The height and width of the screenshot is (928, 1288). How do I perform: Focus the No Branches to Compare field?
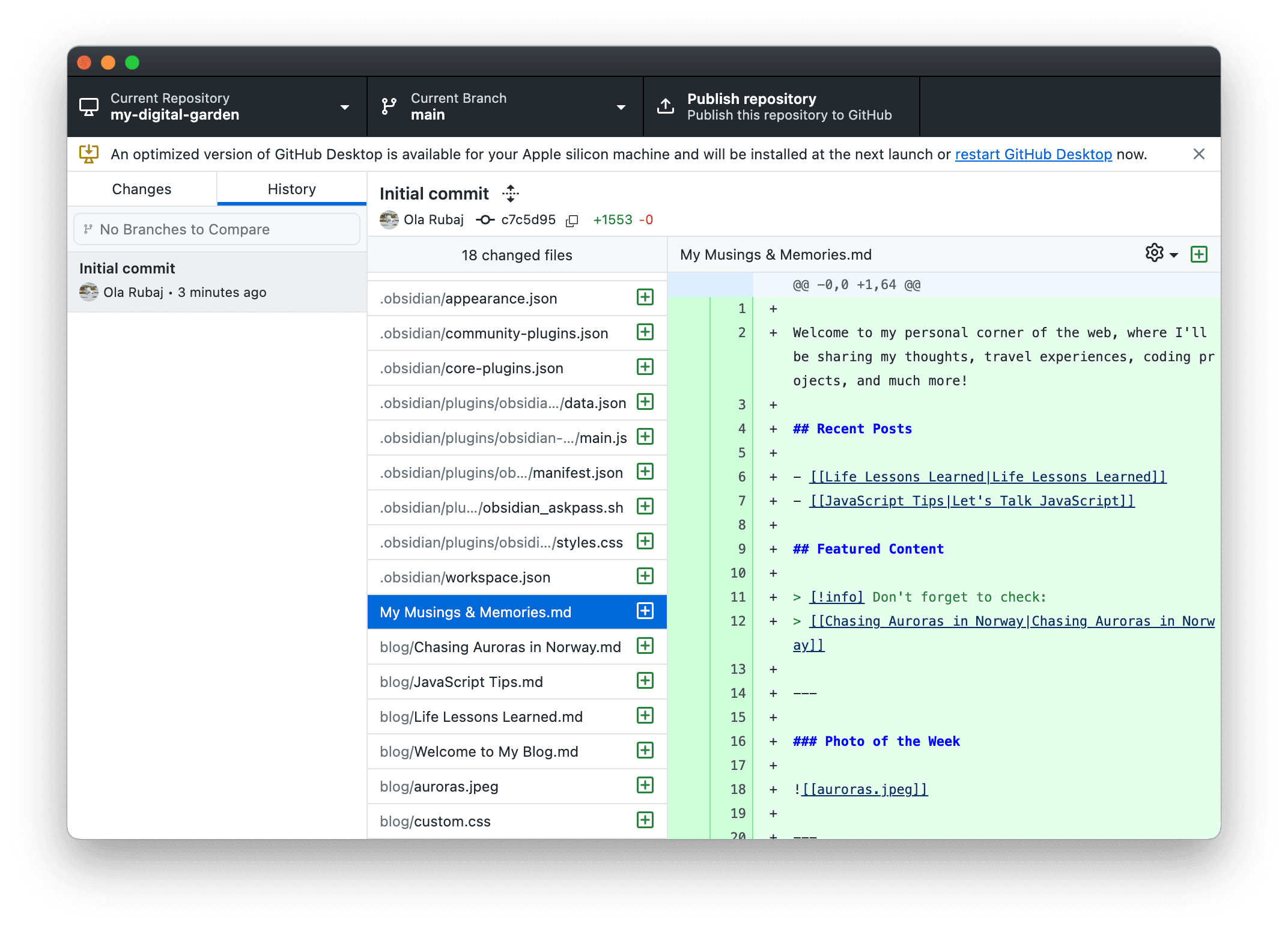click(217, 230)
